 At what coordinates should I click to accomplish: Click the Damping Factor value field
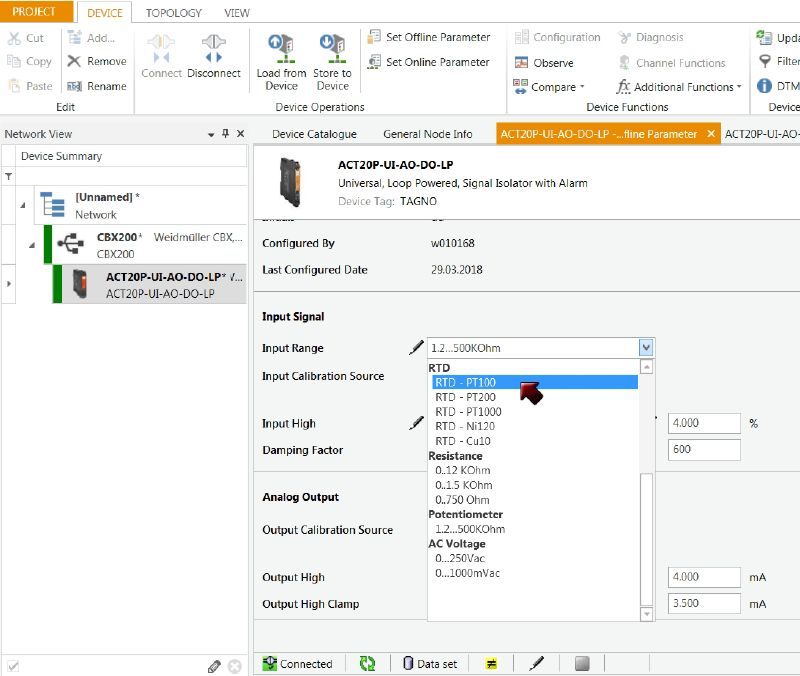705,450
